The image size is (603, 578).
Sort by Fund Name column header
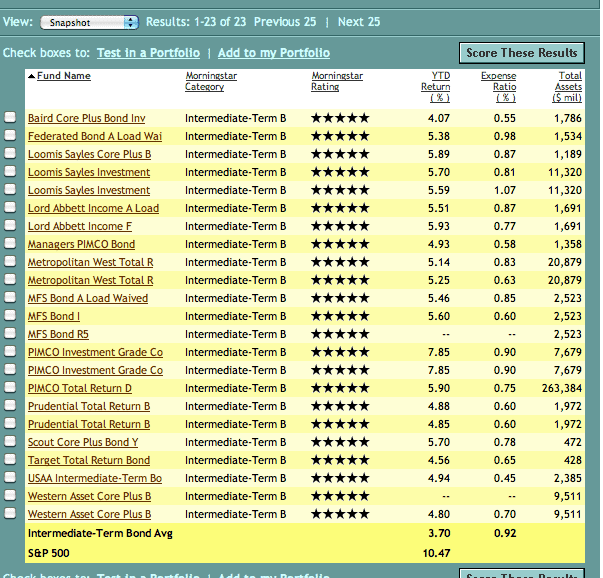click(64, 75)
